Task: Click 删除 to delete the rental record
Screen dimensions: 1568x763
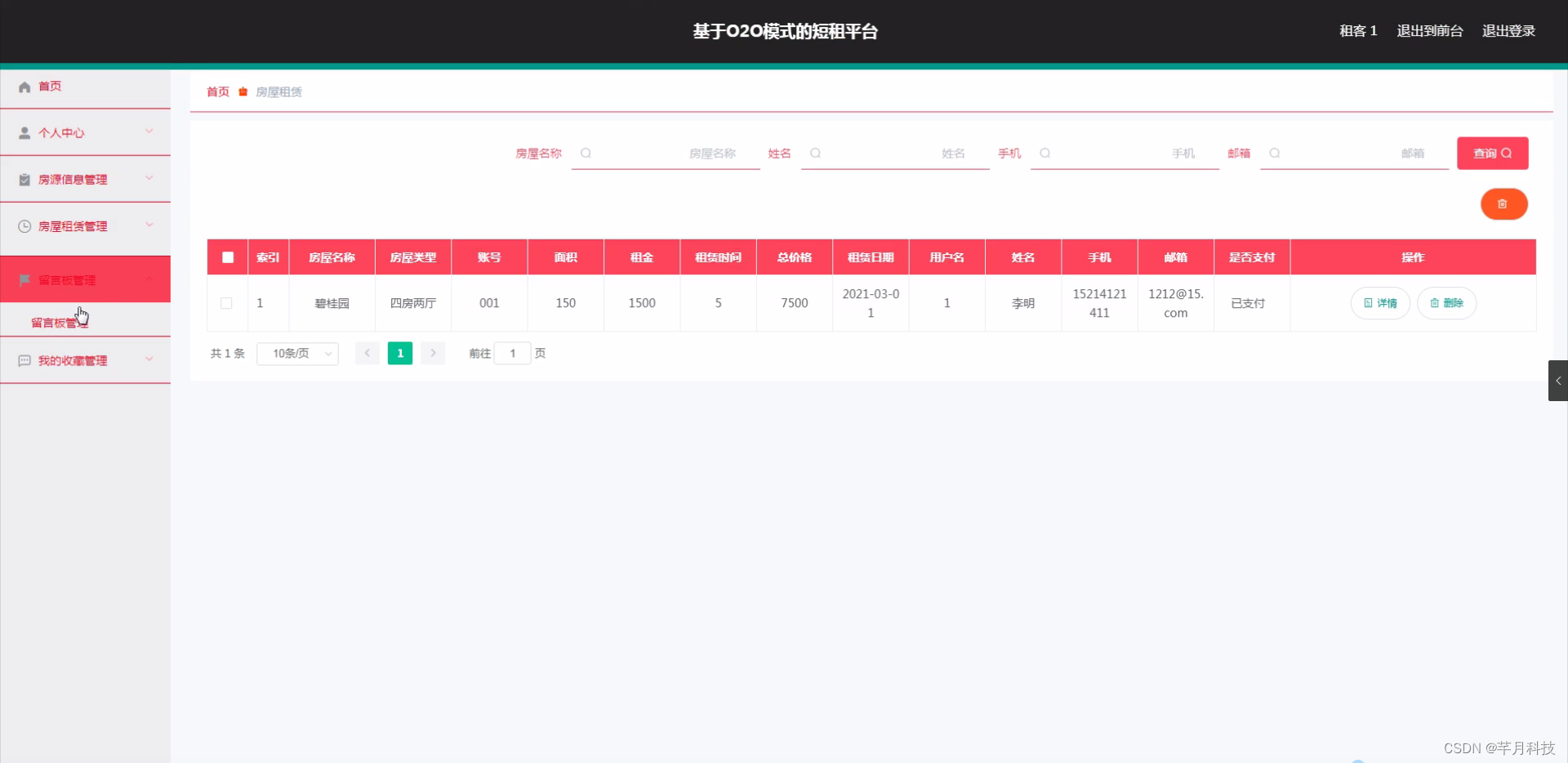Action: point(1446,303)
